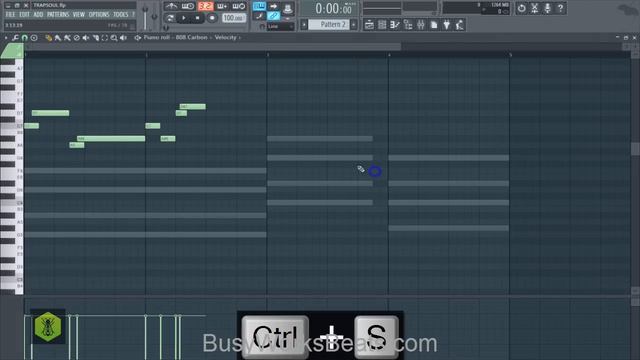Open the Browser panel
Screen dimensions: 640x360
(x=408, y=25)
